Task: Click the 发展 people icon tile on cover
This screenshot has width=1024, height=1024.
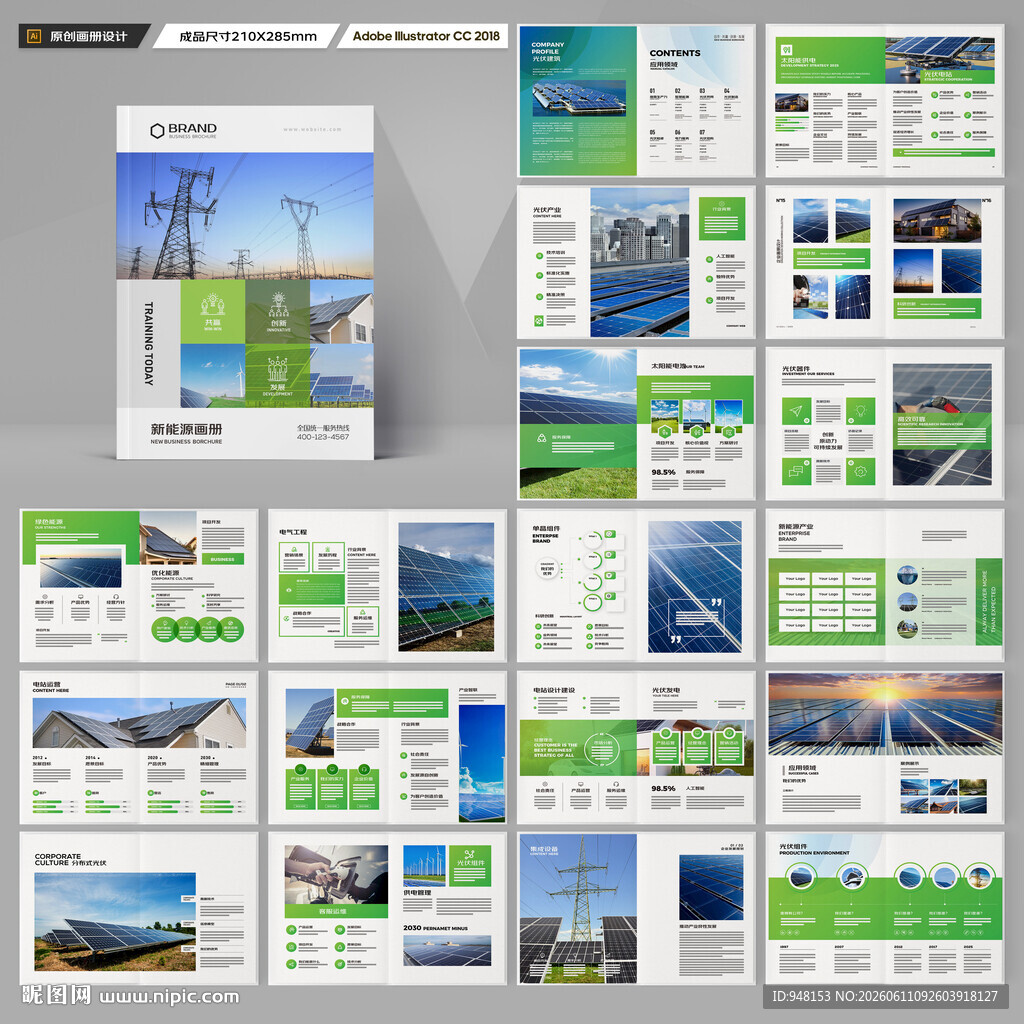Action: coord(278,376)
